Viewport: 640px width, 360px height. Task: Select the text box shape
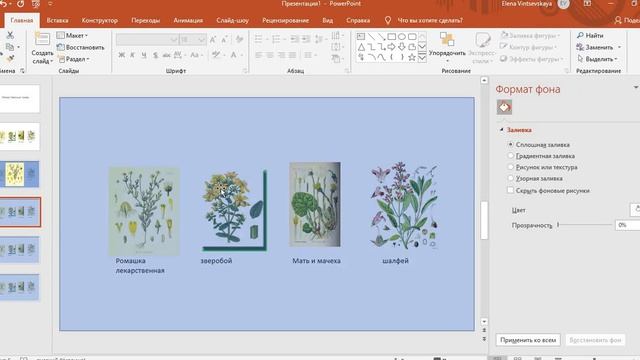(x=361, y=37)
